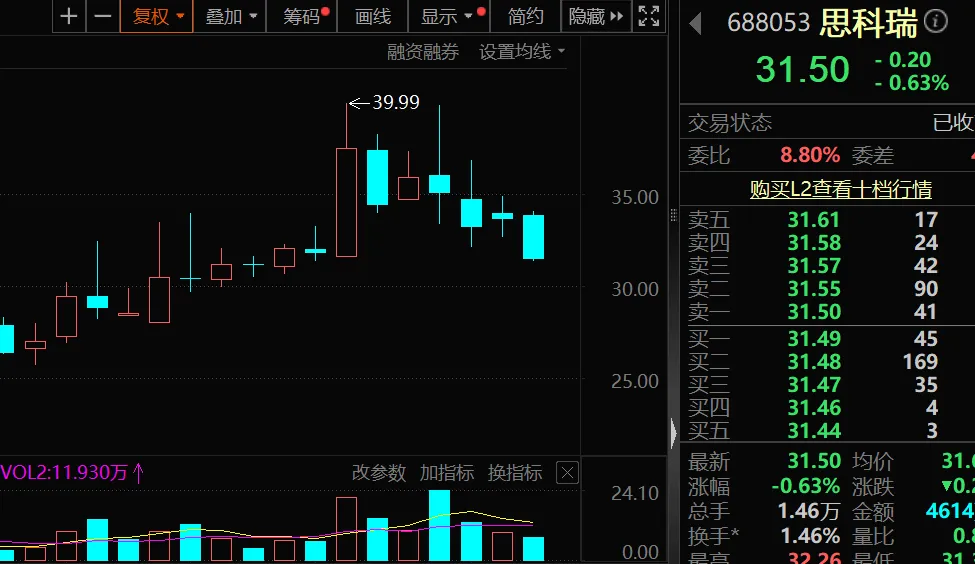Collapse right panel with triangle handle
The image size is (975, 564).
674,433
